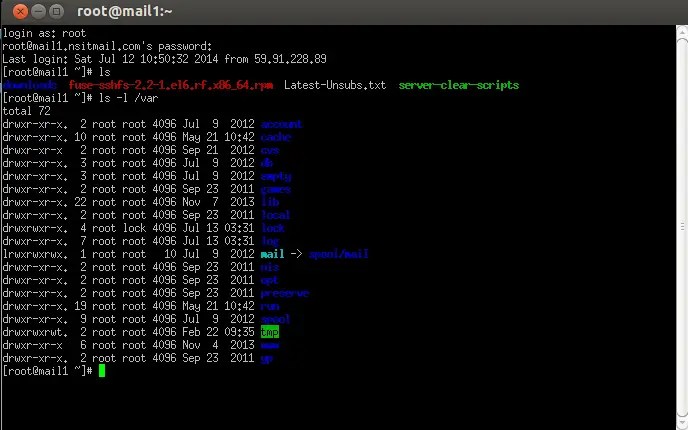Click the 'ls -l /var' command text
Viewport: 688px width, 430px height.
[x=128, y=98]
